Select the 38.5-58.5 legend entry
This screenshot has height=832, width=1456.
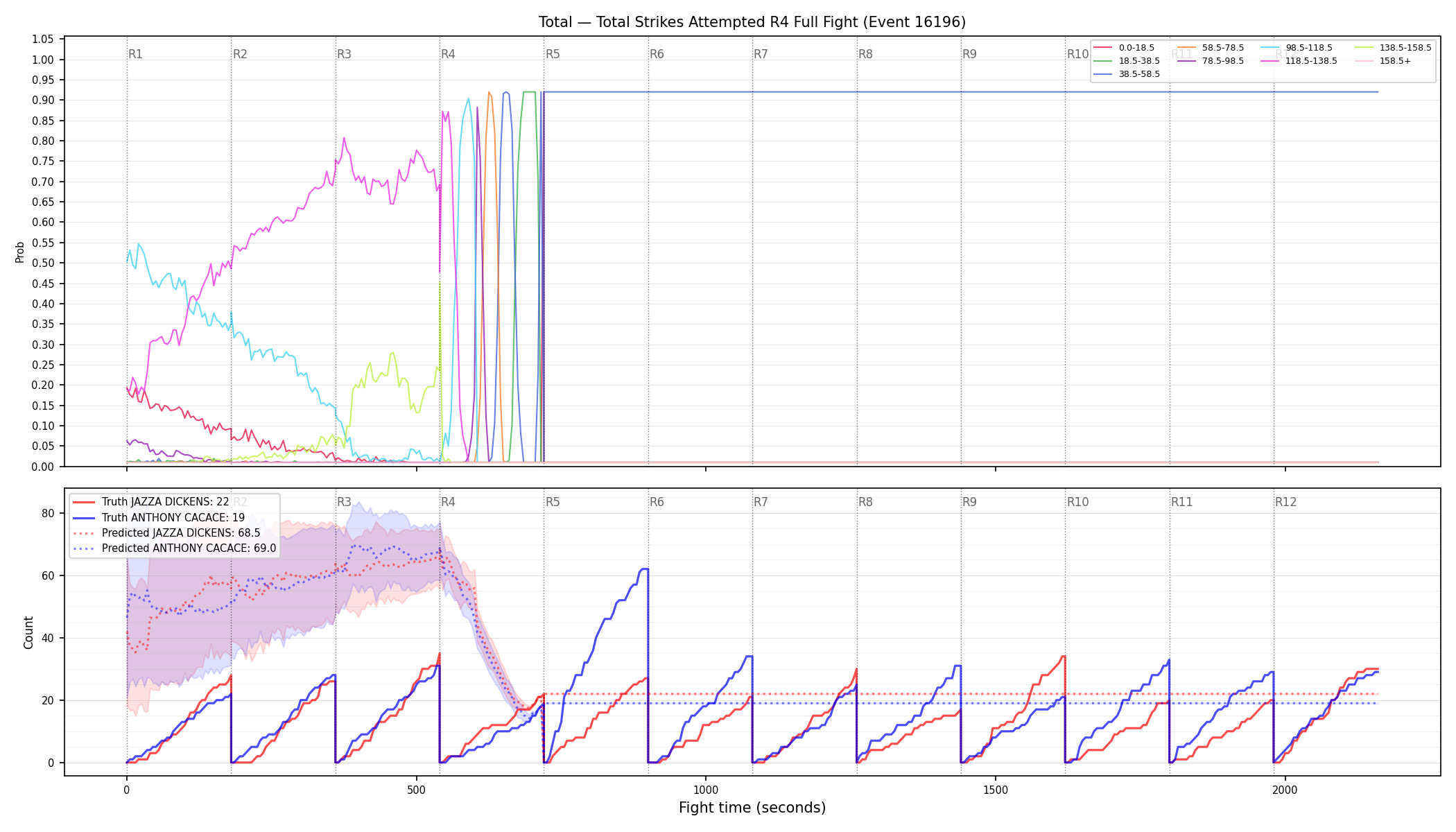1127,74
